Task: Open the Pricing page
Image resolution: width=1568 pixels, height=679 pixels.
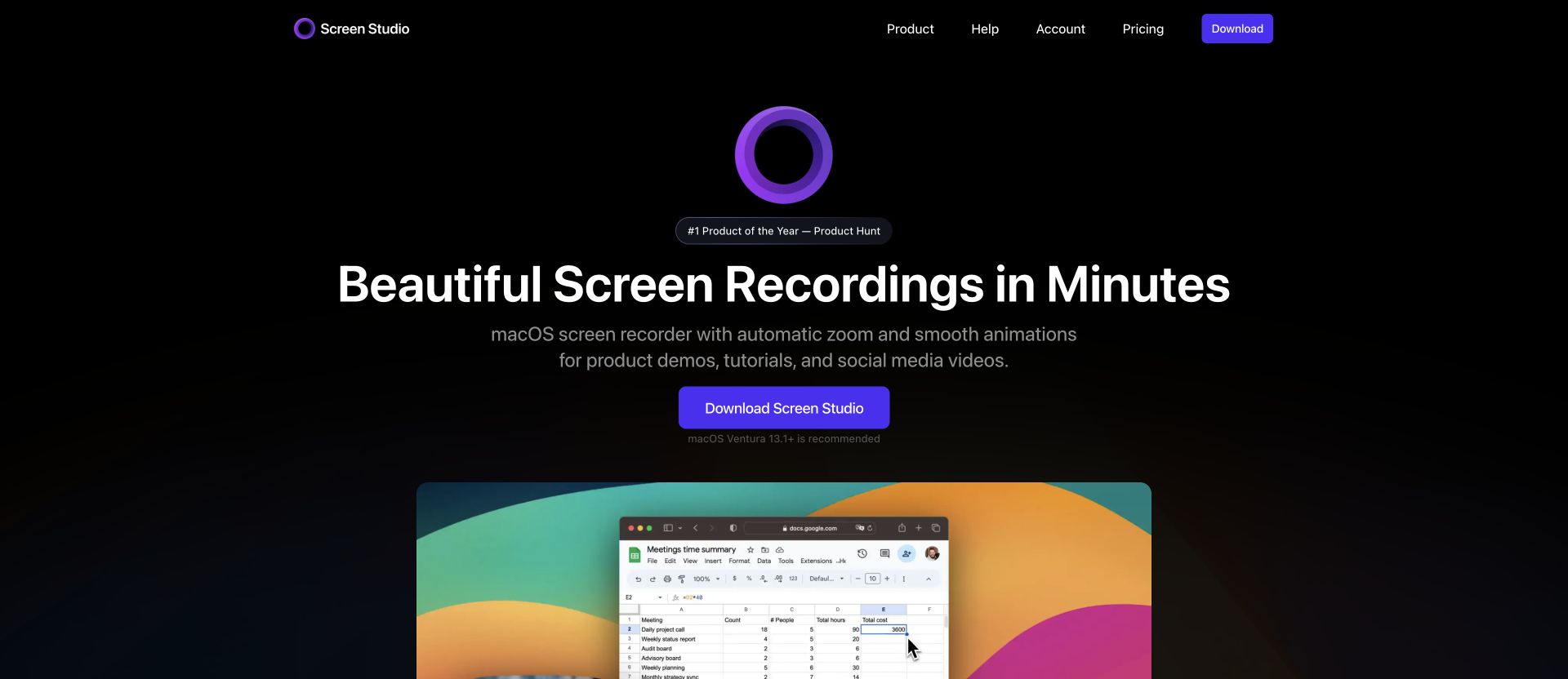Action: pos(1143,29)
